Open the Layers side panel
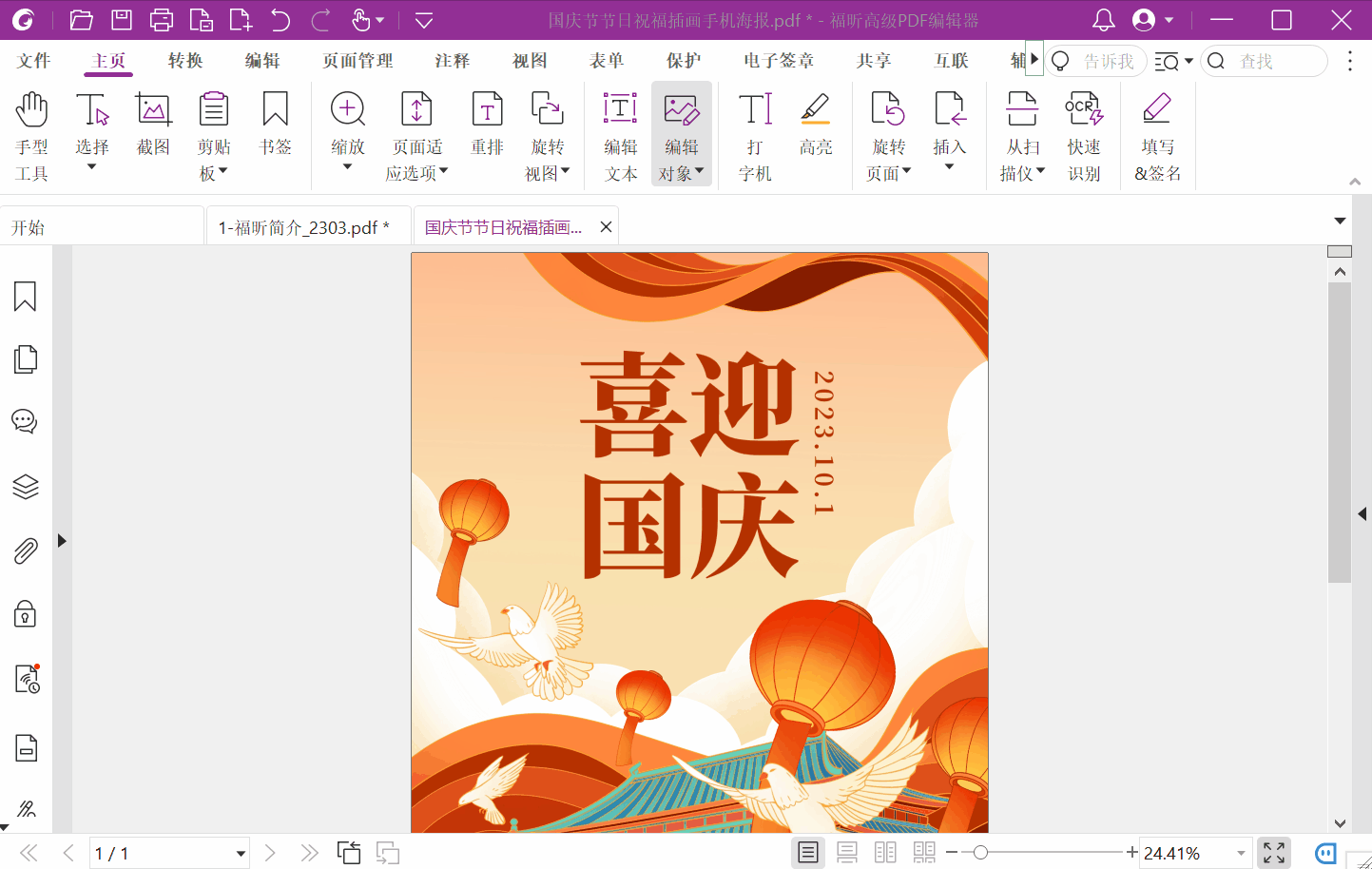The height and width of the screenshot is (869, 1372). 26,487
